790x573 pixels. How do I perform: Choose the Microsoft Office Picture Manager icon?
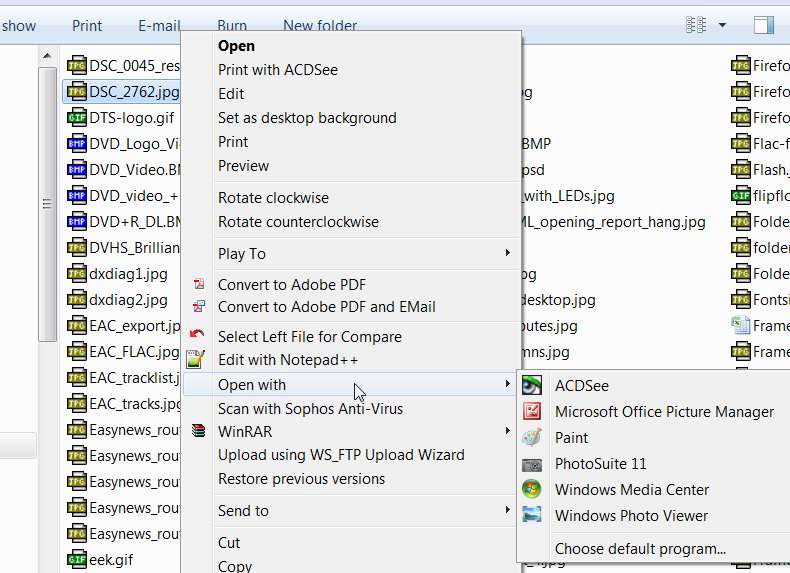(x=532, y=411)
